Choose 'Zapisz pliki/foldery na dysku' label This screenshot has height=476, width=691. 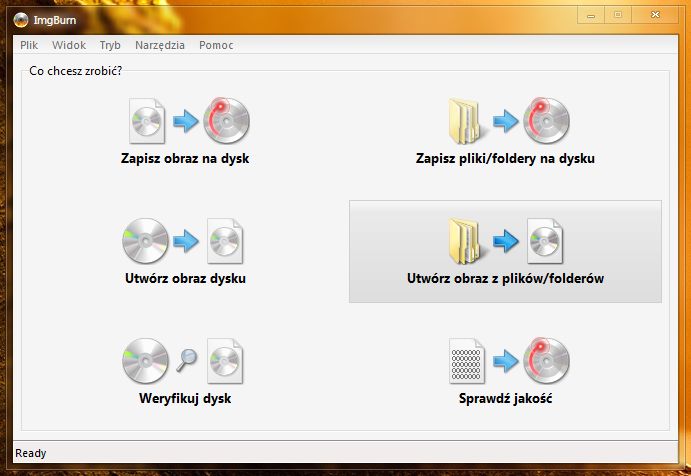pos(505,158)
